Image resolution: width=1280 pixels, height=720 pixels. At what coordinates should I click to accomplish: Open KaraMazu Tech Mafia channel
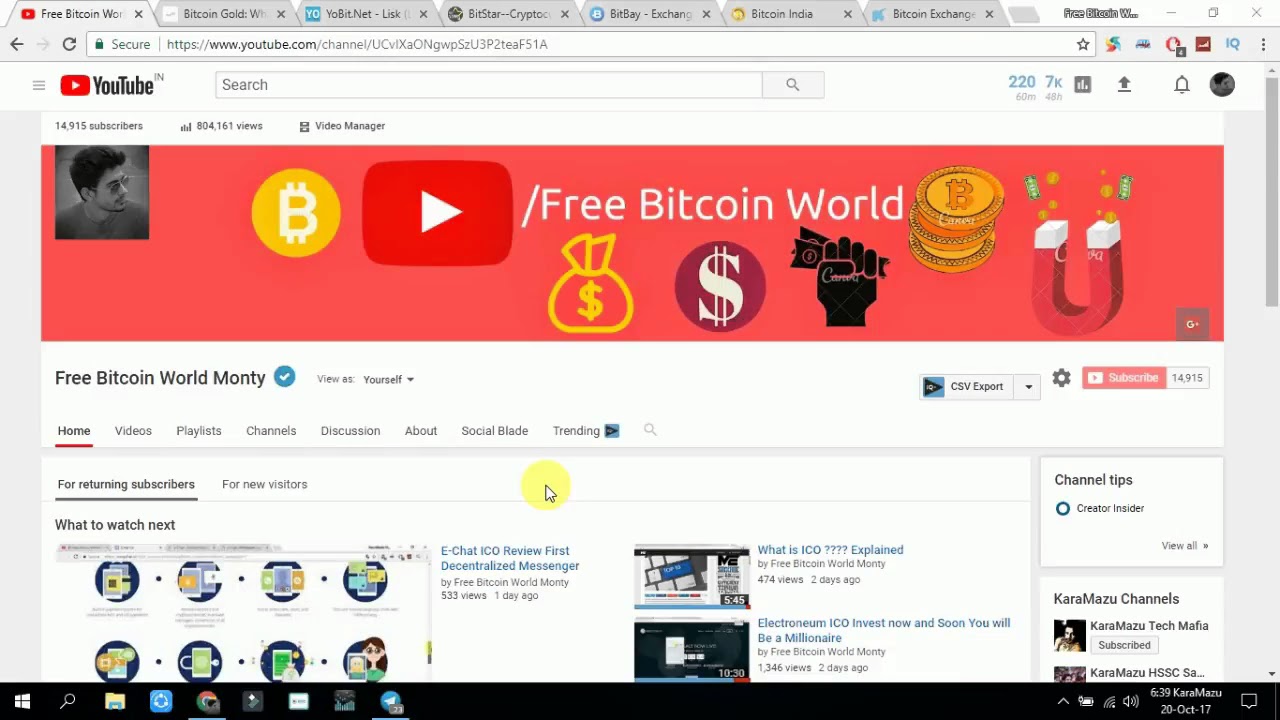pos(1149,626)
